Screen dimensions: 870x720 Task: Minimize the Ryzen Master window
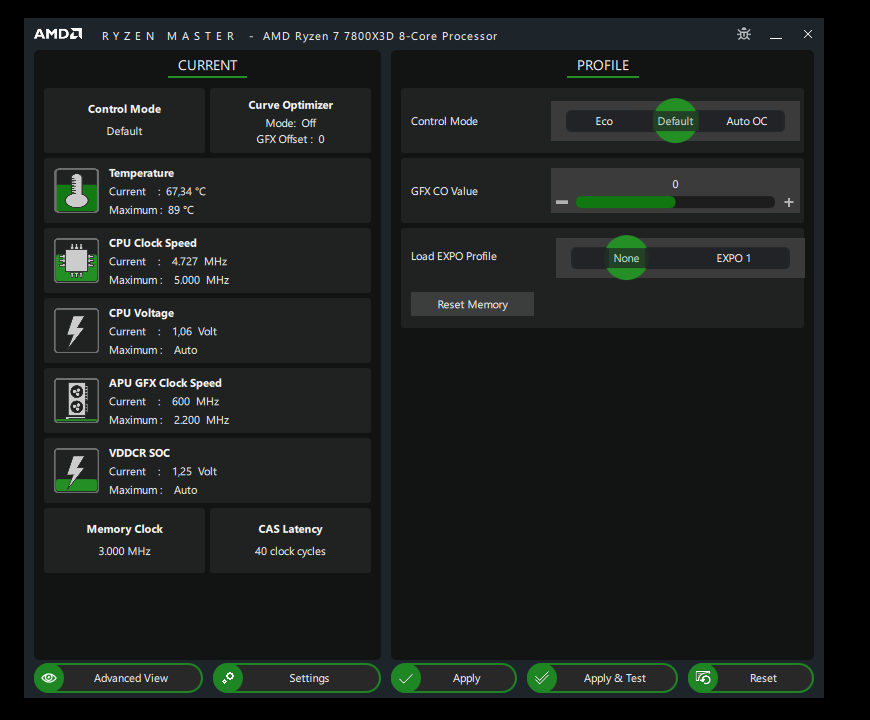(776, 37)
